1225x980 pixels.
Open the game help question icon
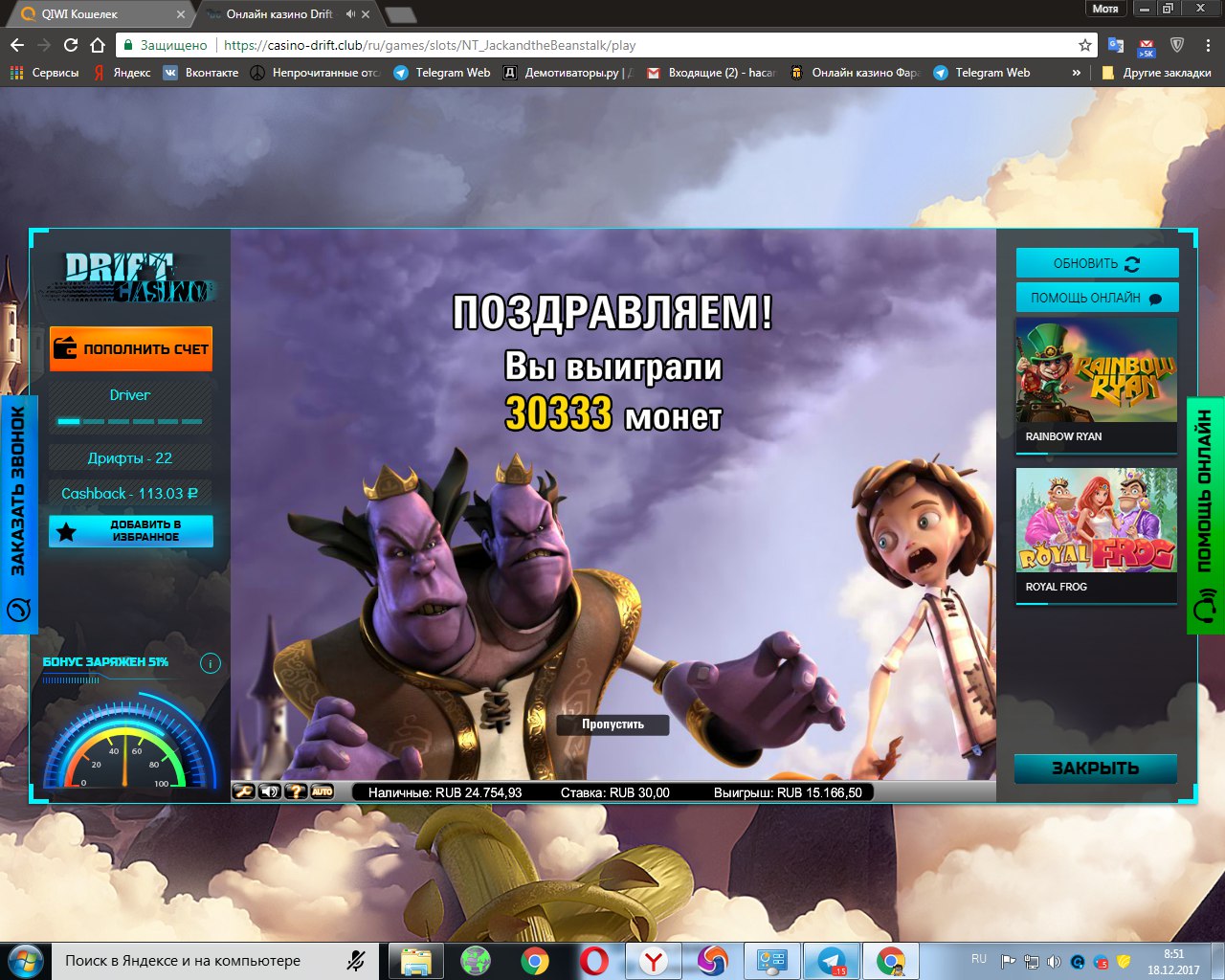click(296, 791)
